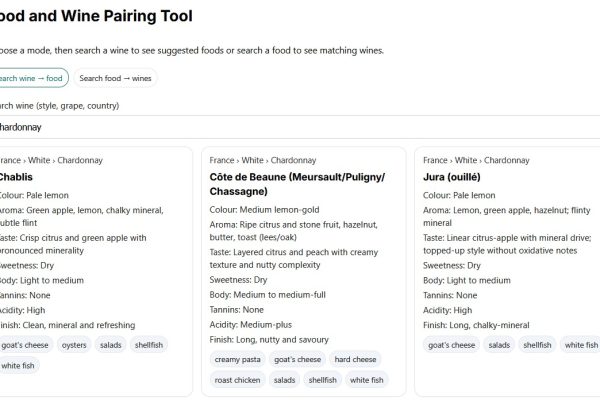600x400 pixels.
Task: Click salads tag in Côte de Beaune card
Action: click(284, 380)
